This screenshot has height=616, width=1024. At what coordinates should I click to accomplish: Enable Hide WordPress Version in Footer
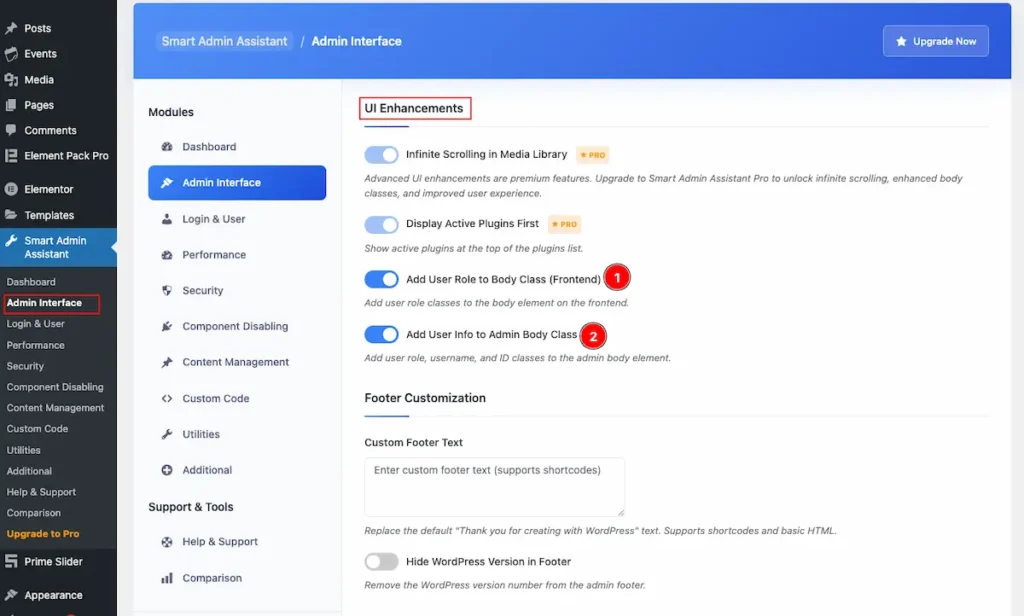pyautogui.click(x=381, y=562)
